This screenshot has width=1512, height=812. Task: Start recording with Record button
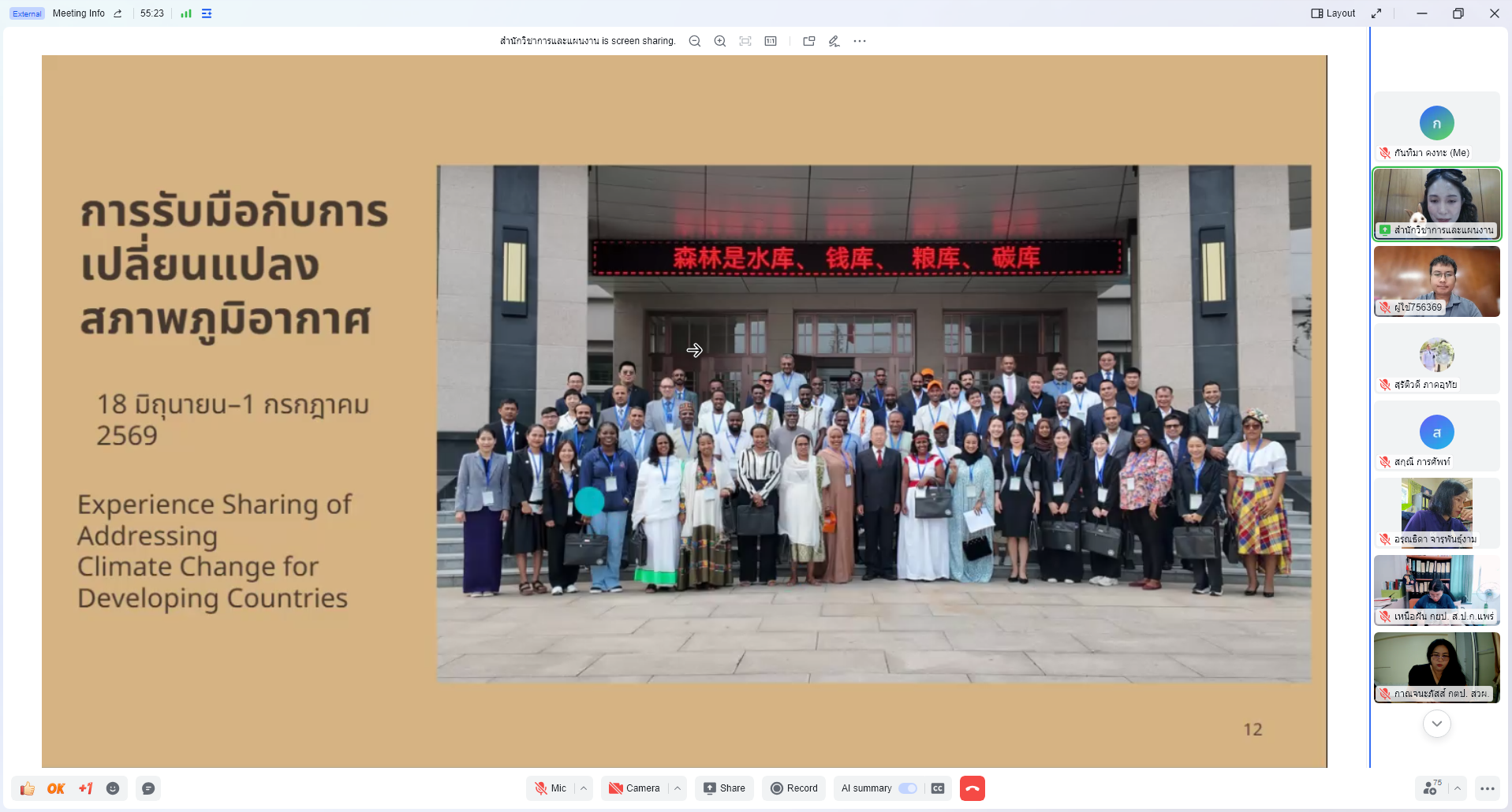coord(794,788)
